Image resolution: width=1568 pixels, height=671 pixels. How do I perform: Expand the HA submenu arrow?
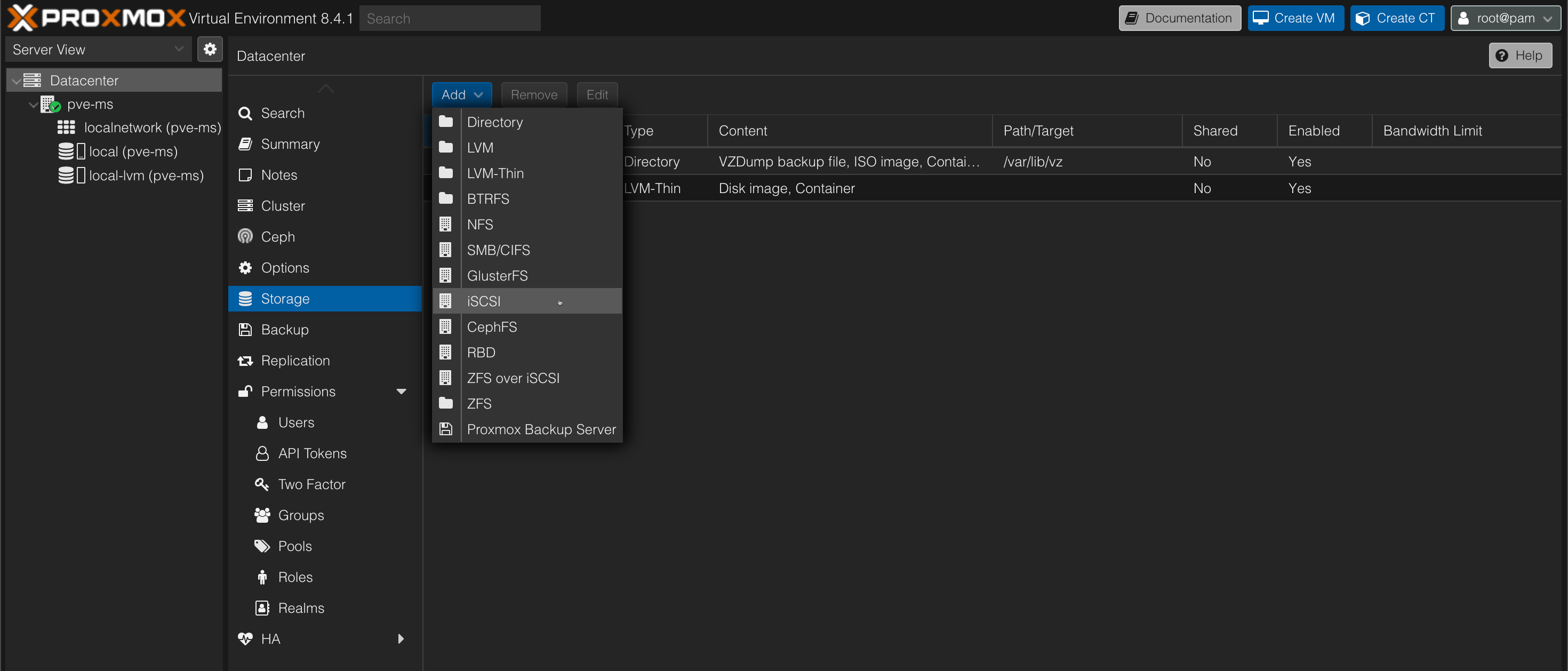point(401,638)
